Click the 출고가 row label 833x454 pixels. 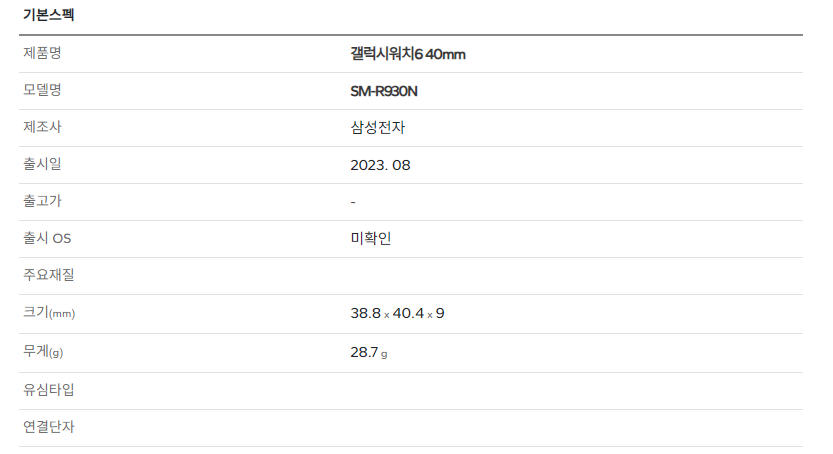tap(42, 201)
